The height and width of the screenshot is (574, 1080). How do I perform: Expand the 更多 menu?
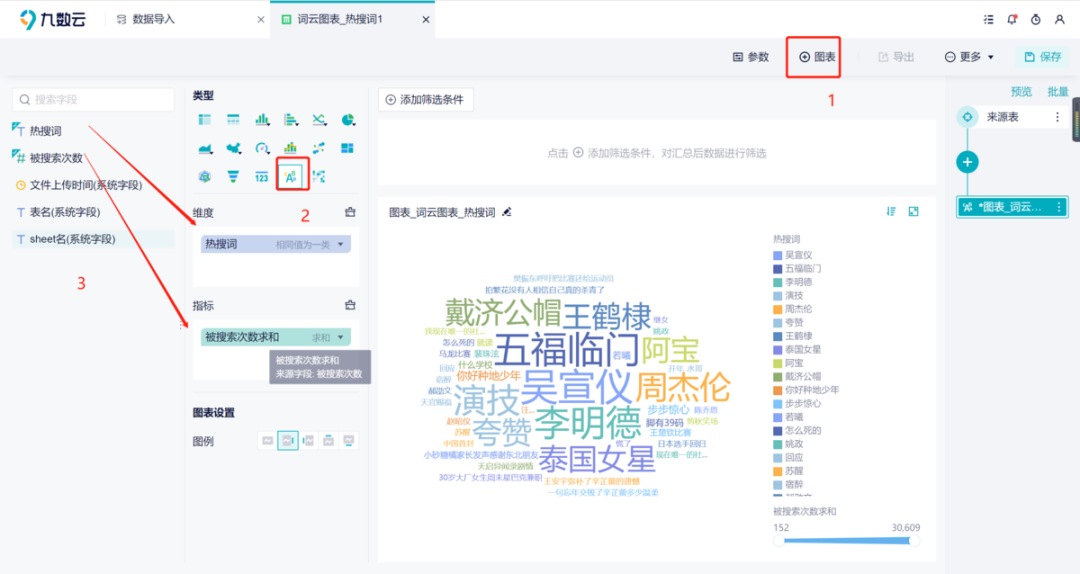coord(969,57)
